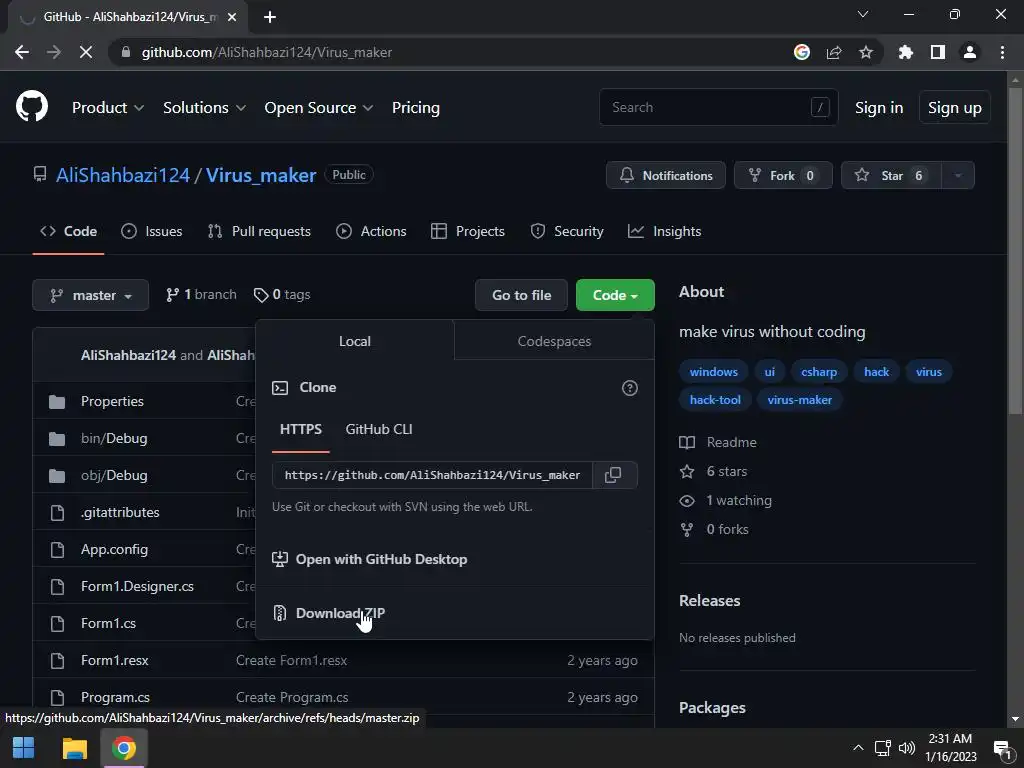Click the GitHub logo home icon

[31, 107]
